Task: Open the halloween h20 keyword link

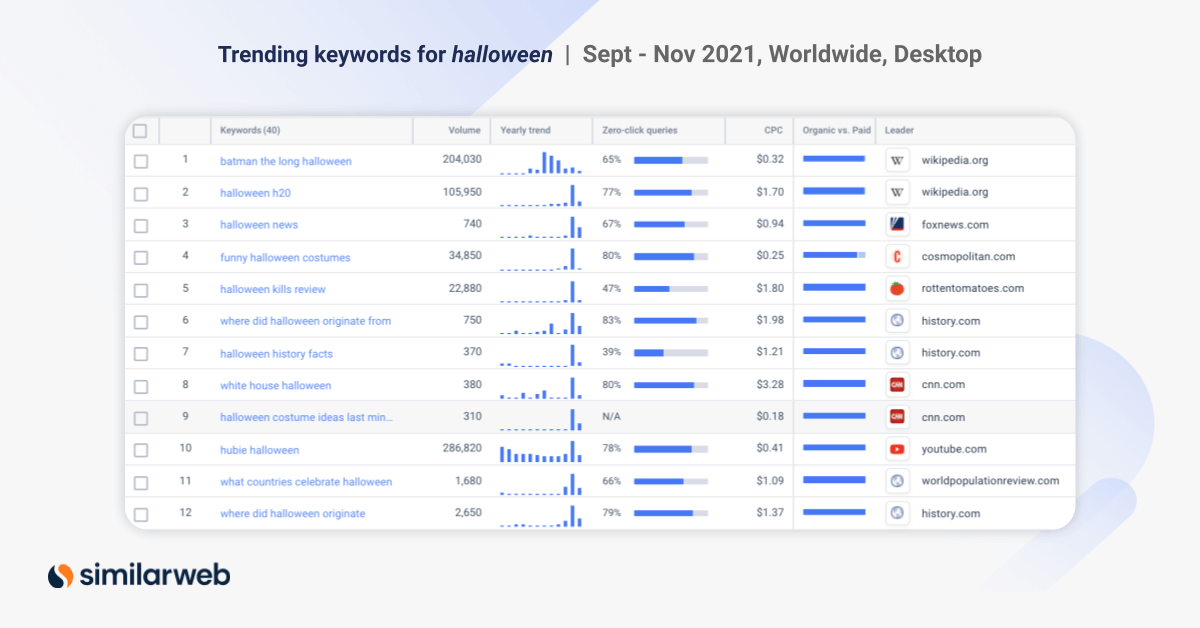Action: [x=255, y=193]
